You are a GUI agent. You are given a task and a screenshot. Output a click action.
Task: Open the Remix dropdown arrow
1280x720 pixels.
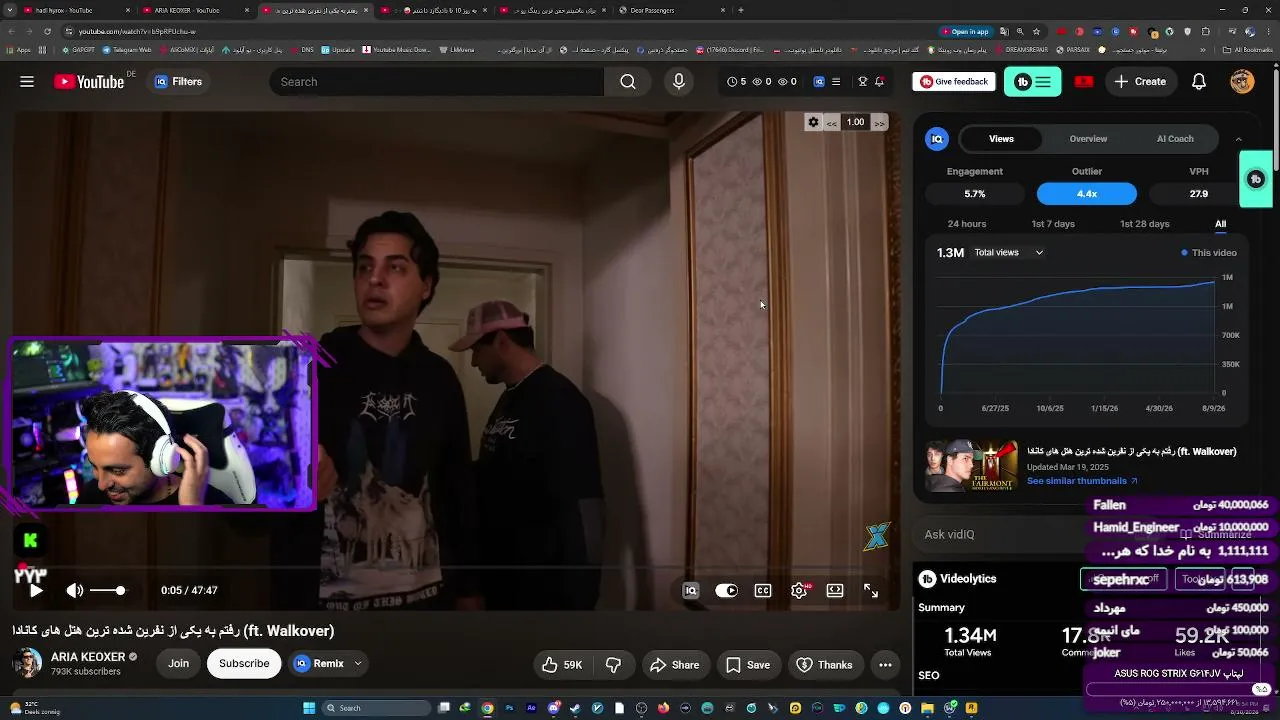click(358, 664)
